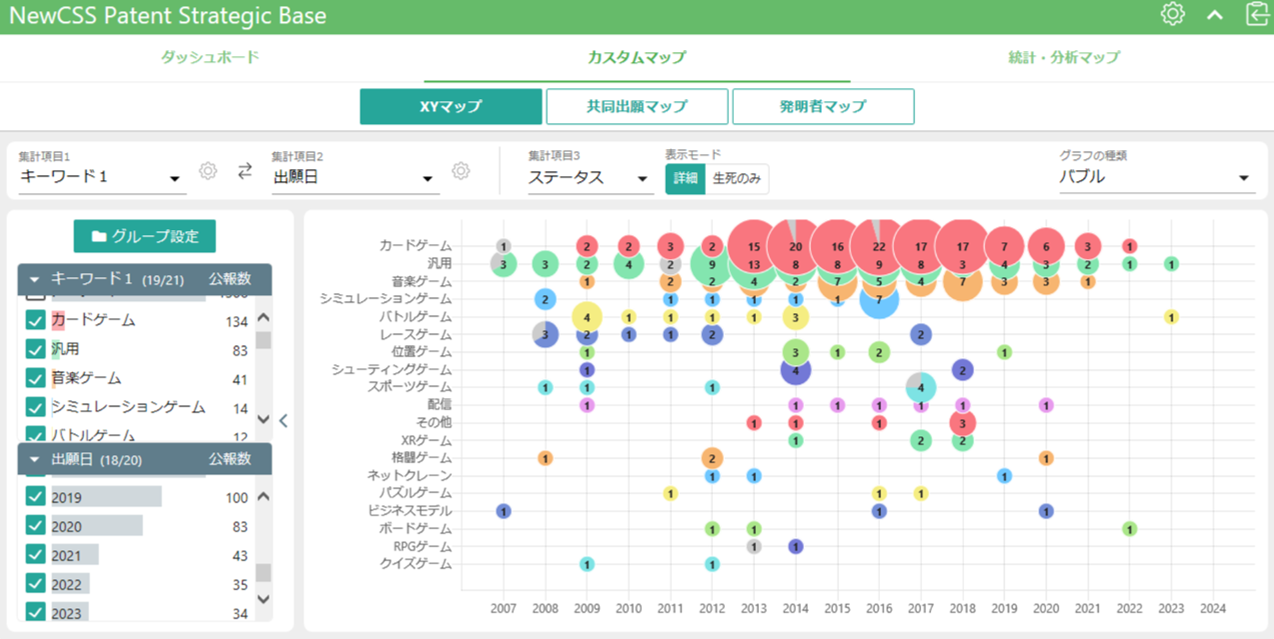The image size is (1274, 639).
Task: Toggle シミュレーションゲーム checkbox
Action: click(x=35, y=407)
